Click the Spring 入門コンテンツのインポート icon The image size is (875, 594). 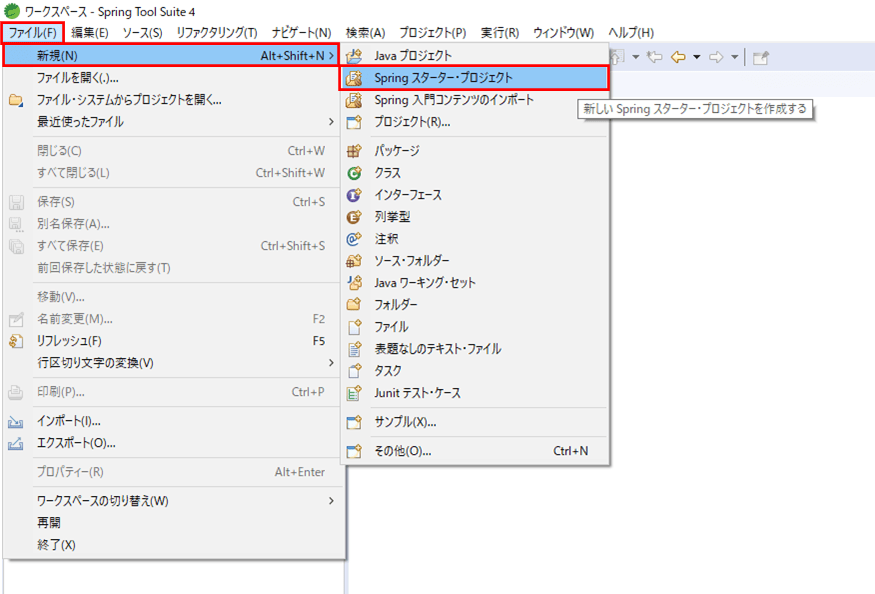[x=354, y=100]
